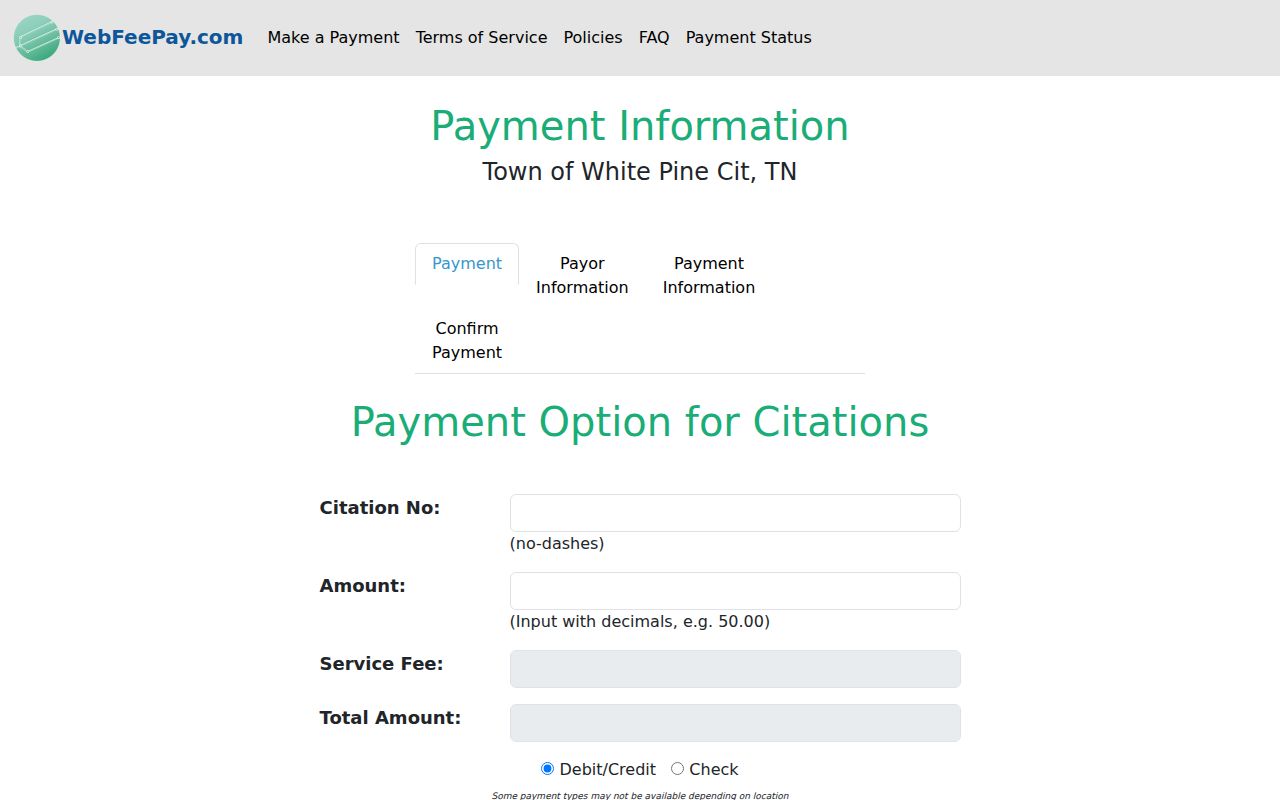Click the decimals input hint text

(640, 622)
